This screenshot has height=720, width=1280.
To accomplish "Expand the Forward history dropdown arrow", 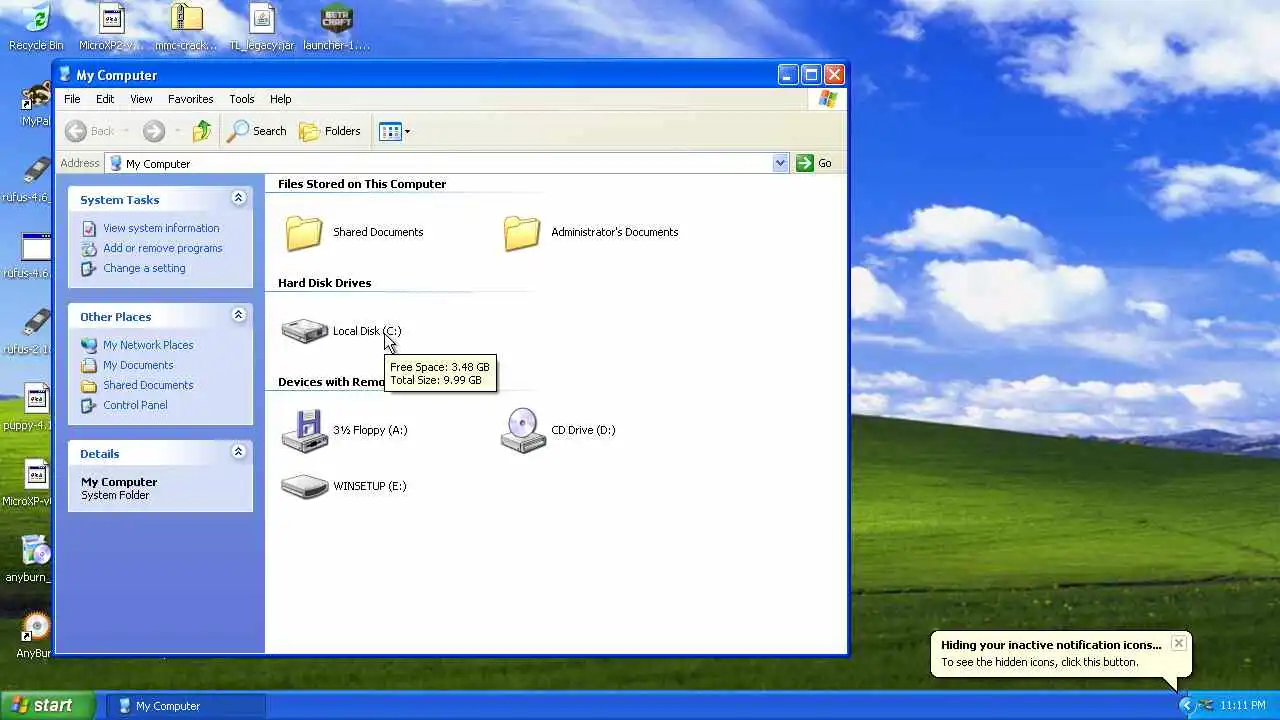I will (x=177, y=131).
